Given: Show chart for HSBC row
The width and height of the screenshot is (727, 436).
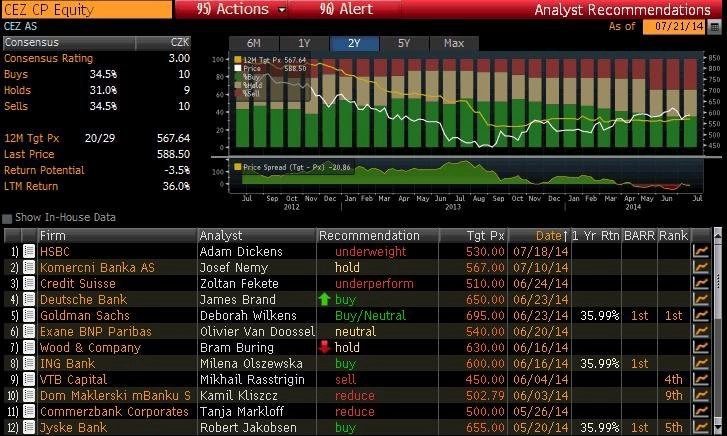Looking at the screenshot, I should [x=701, y=251].
